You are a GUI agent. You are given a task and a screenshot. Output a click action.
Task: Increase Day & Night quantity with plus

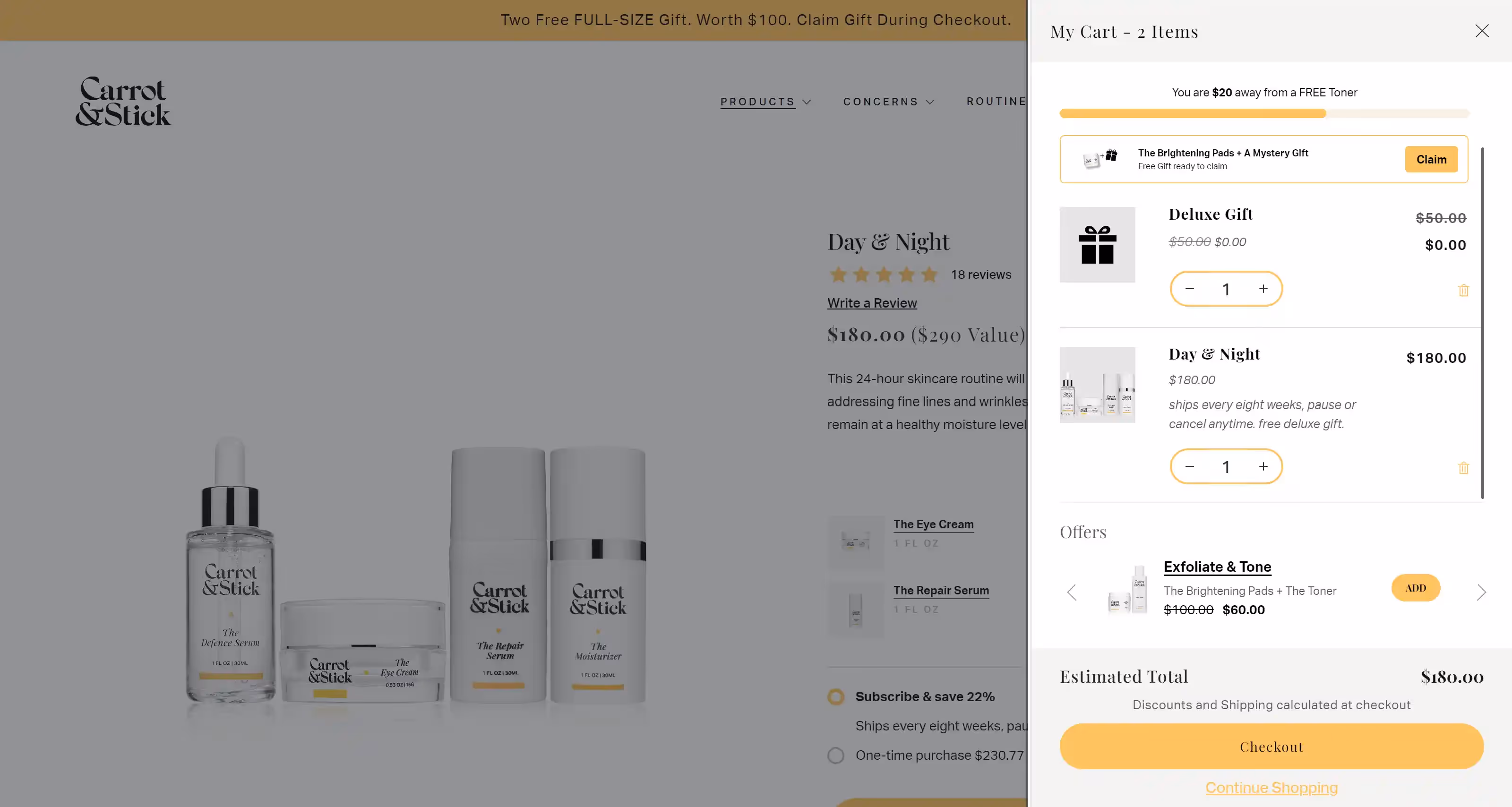1263,467
